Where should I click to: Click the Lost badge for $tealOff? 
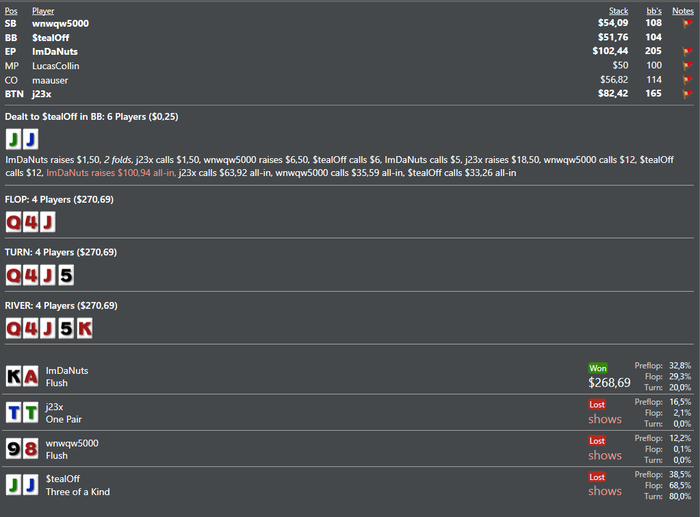coord(597,476)
